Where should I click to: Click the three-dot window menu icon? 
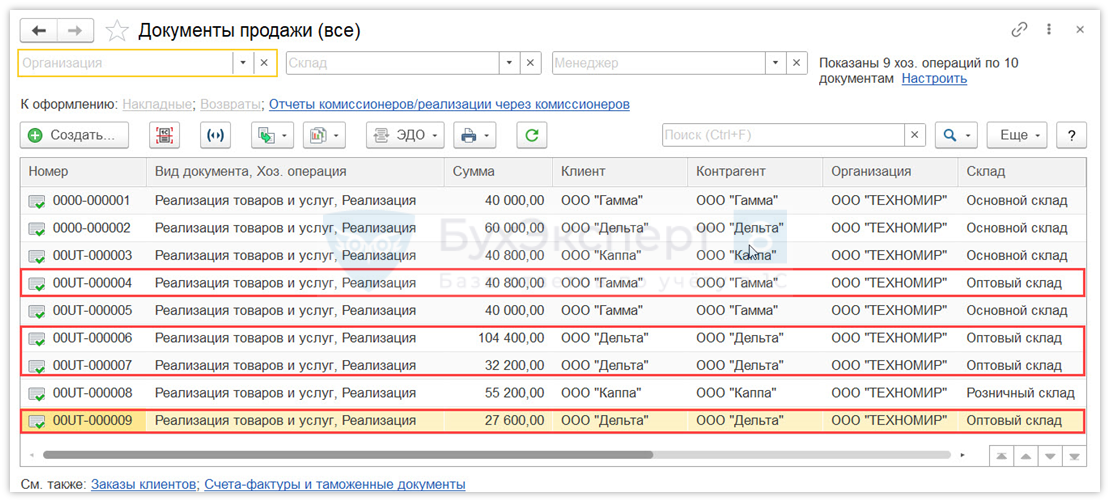(1049, 30)
